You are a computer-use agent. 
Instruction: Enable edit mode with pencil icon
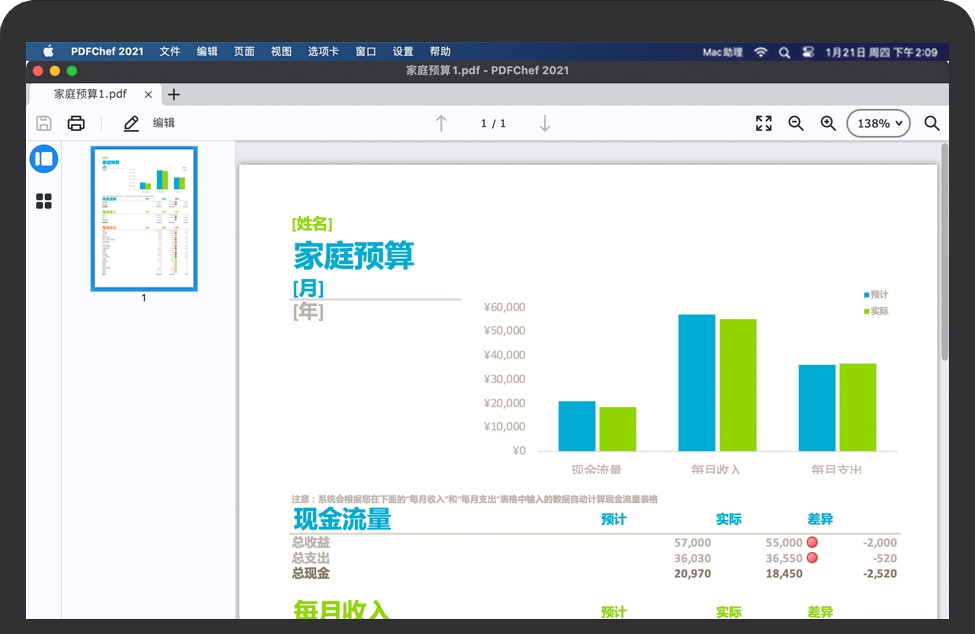pyautogui.click(x=131, y=123)
